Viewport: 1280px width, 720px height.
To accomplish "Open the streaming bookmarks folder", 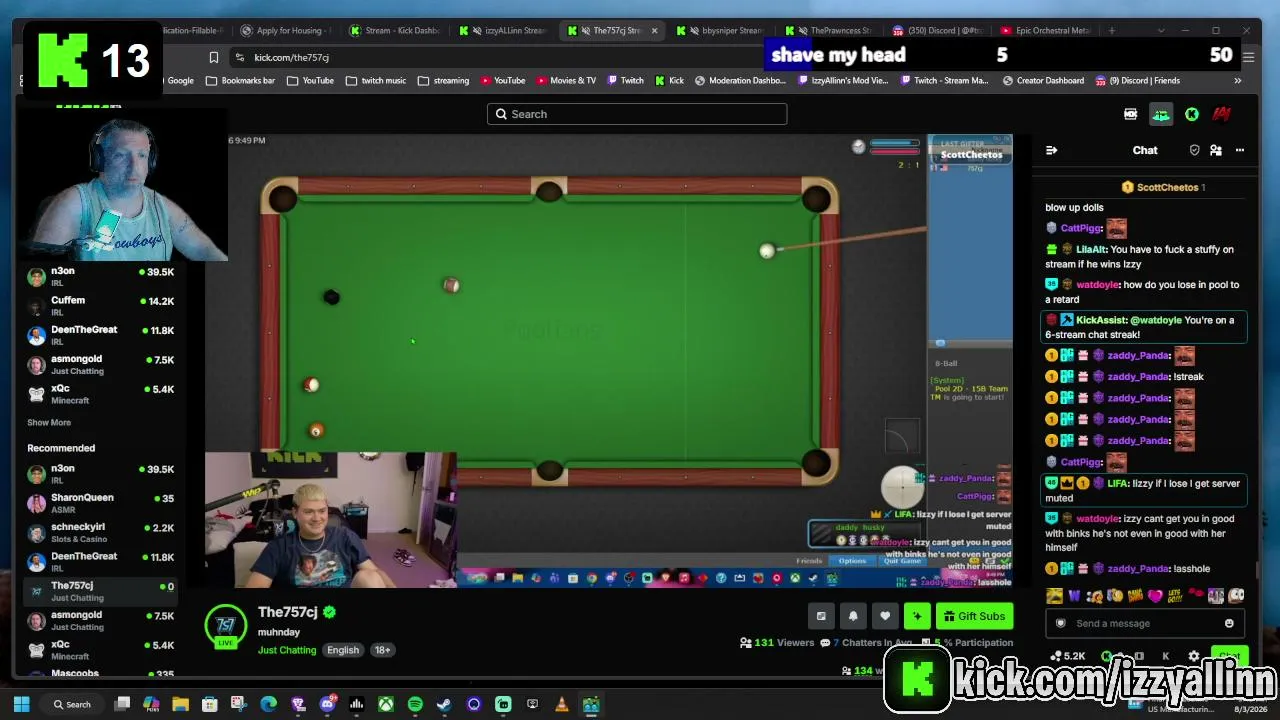I will [443, 81].
